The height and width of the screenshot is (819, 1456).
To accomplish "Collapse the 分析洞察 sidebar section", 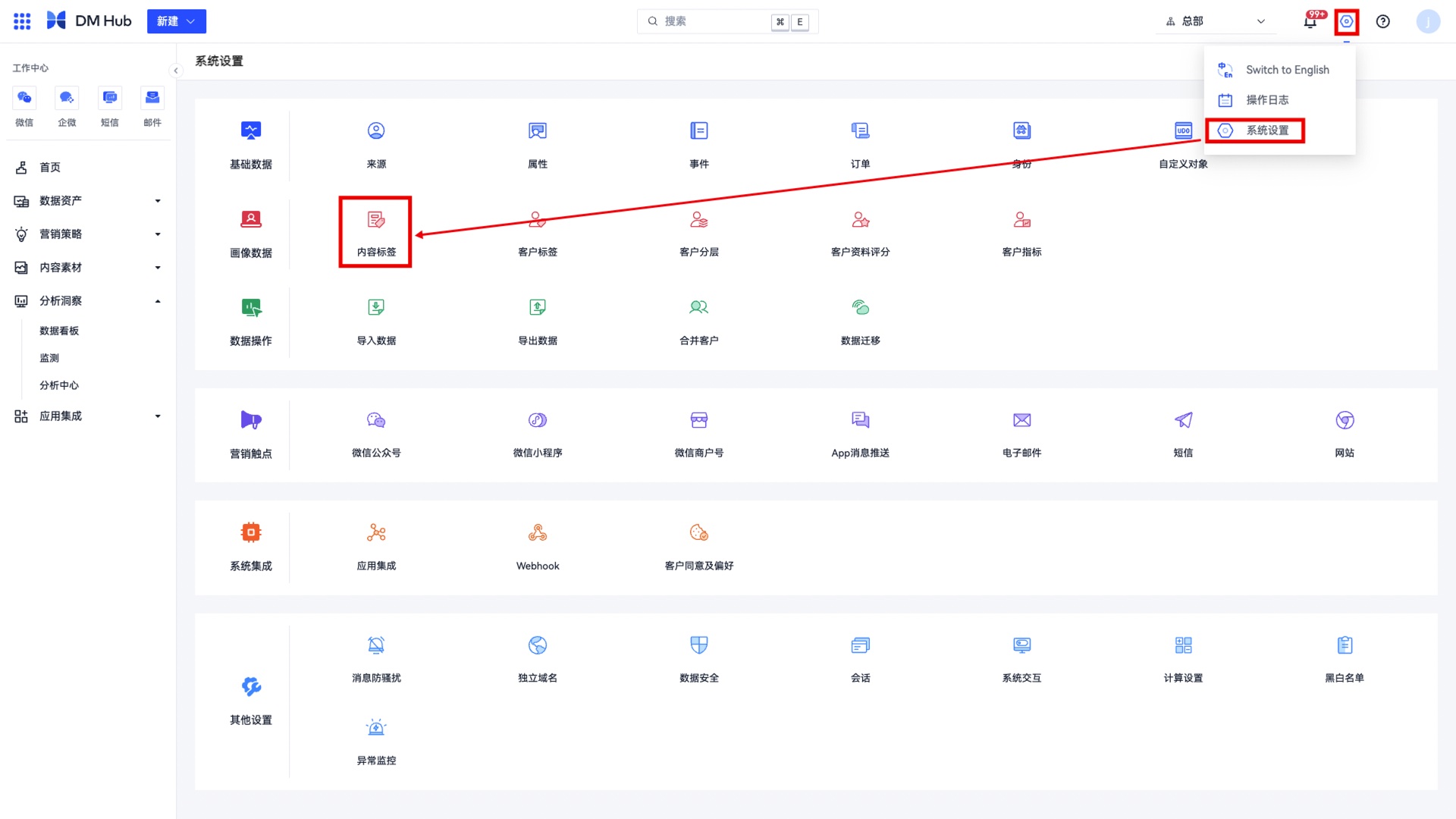I will 88,301.
